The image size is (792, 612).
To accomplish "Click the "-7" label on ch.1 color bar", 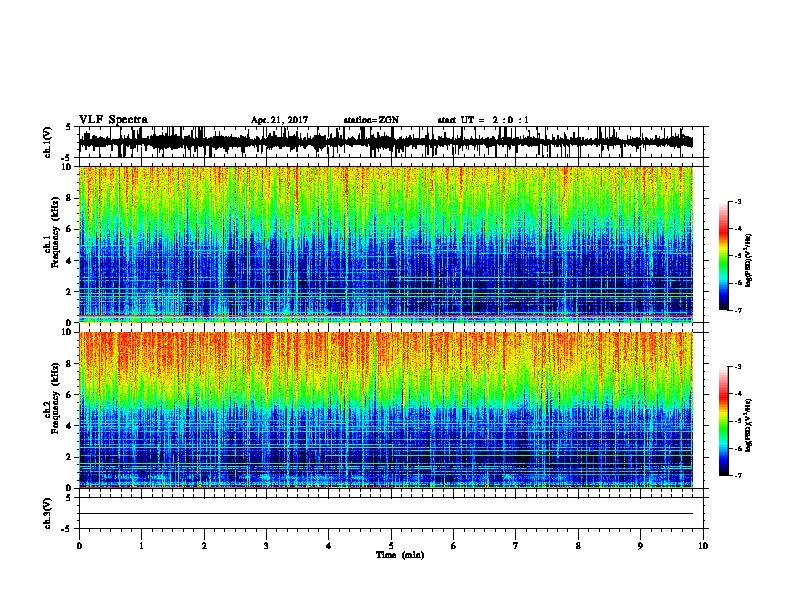I will (737, 310).
